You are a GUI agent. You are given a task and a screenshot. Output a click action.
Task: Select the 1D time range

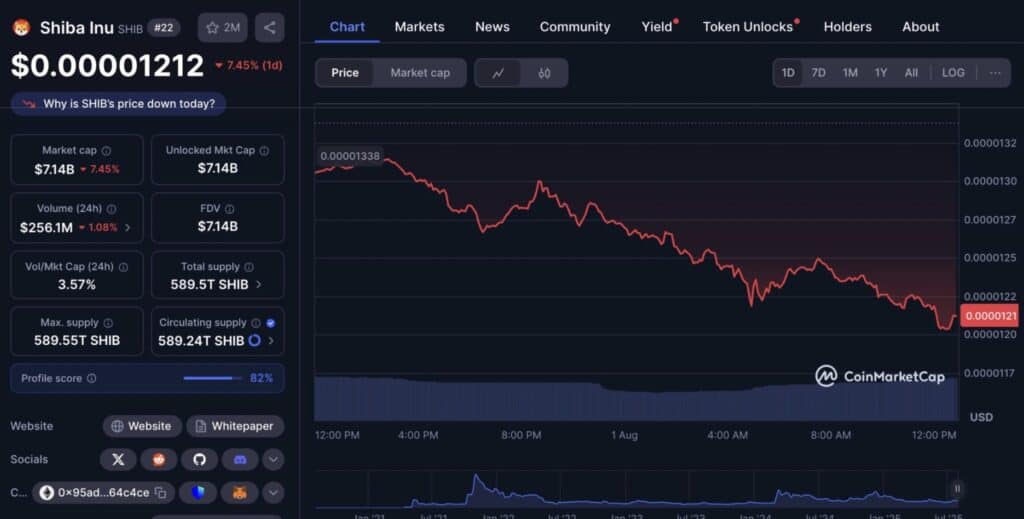pos(788,73)
